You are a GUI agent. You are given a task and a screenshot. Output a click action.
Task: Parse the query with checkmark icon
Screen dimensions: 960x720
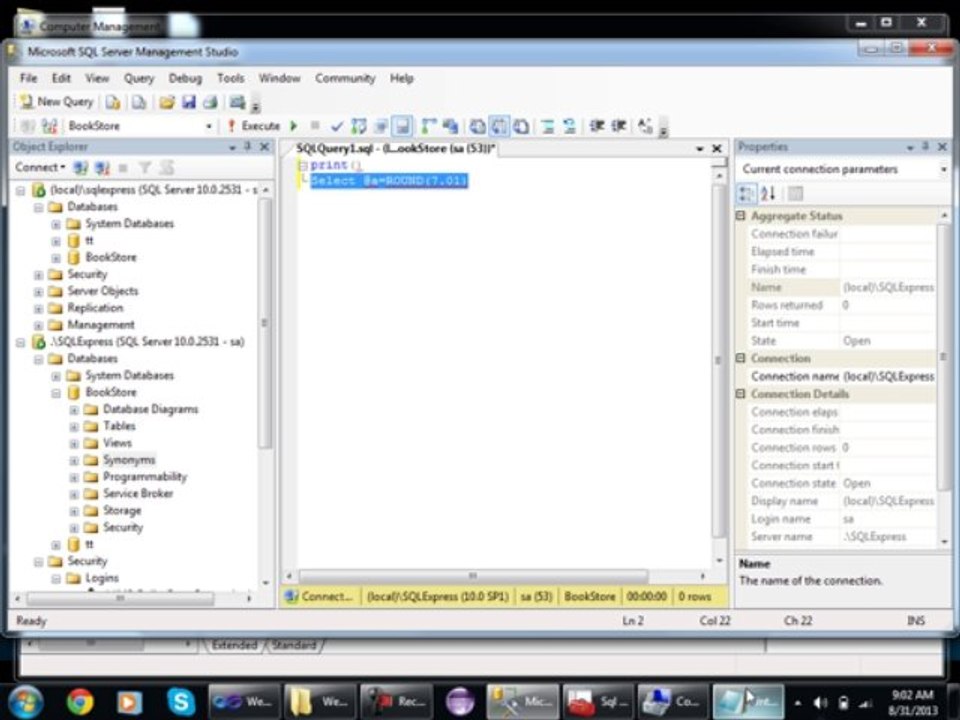pos(336,126)
